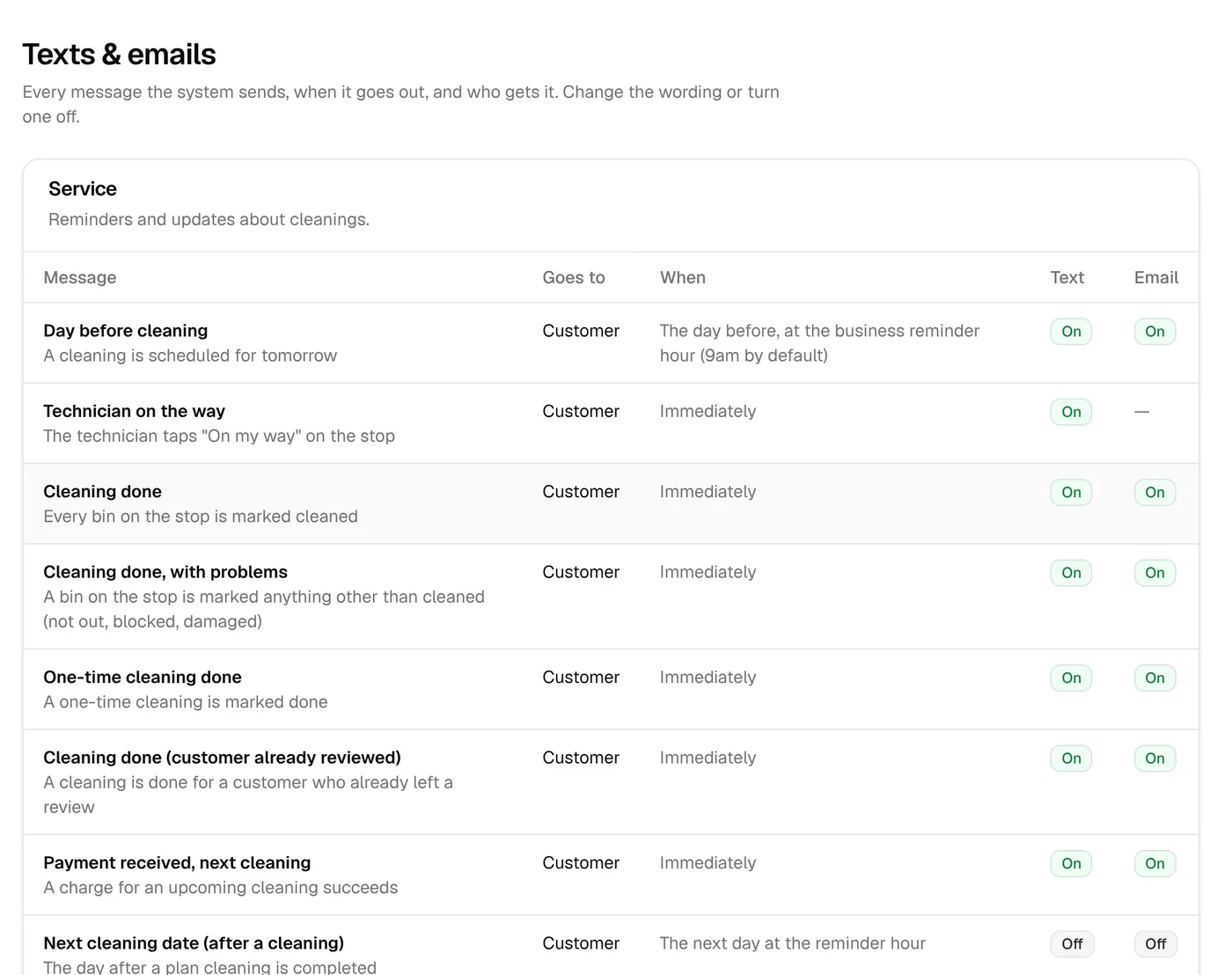The height and width of the screenshot is (975, 1232).
Task: Click 'The next day at the reminder hour'
Action: (x=793, y=943)
